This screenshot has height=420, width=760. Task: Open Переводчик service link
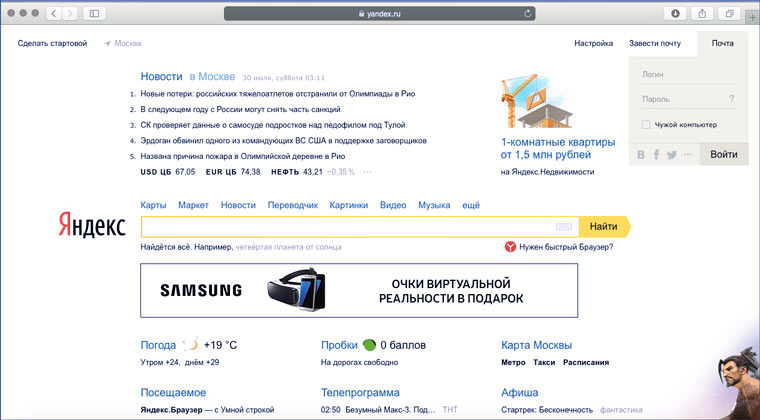point(293,205)
